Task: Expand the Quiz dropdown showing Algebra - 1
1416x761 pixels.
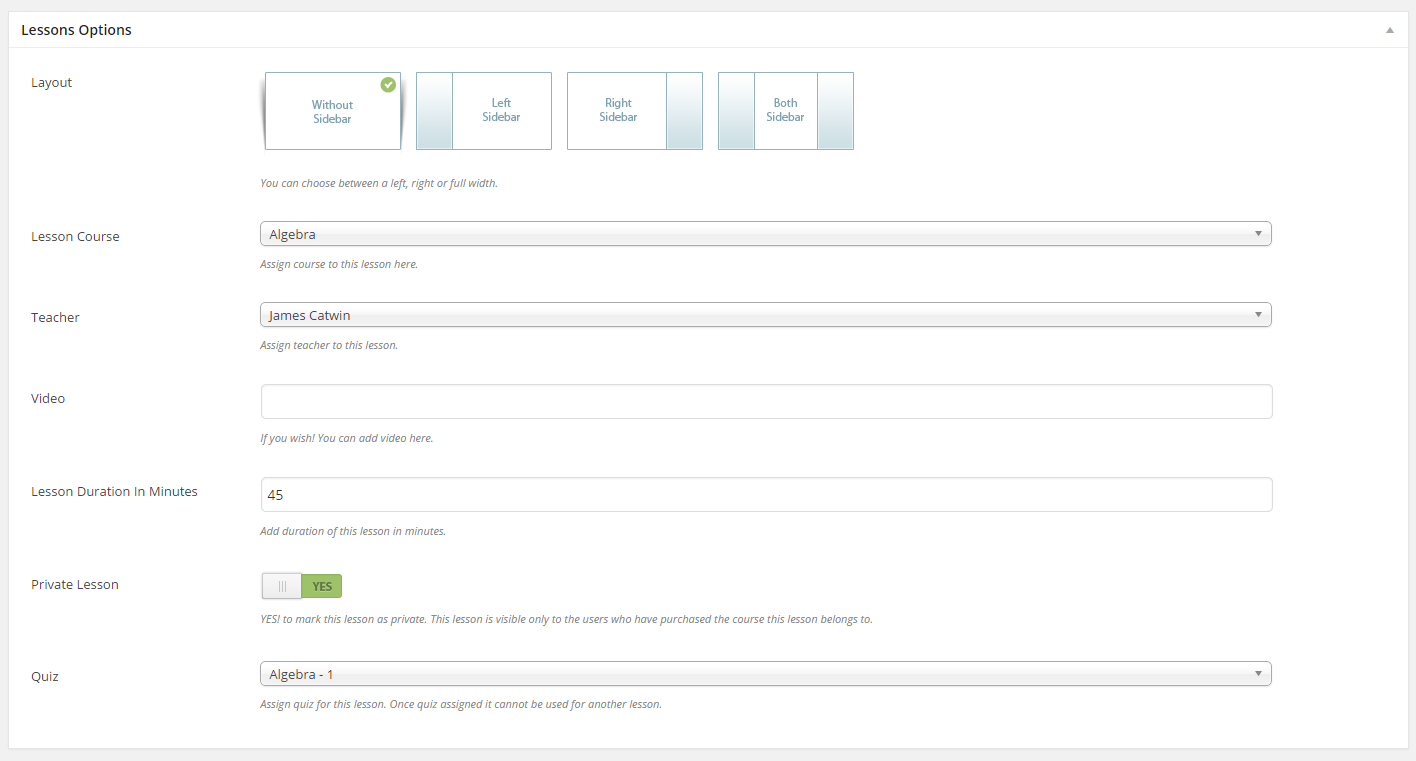Action: pos(765,673)
